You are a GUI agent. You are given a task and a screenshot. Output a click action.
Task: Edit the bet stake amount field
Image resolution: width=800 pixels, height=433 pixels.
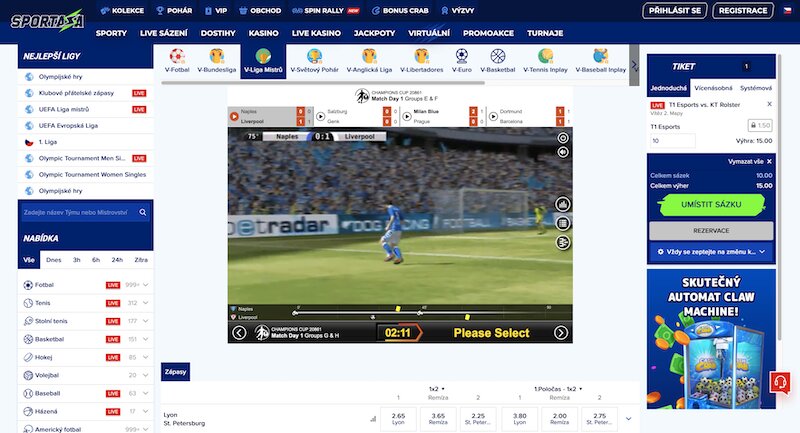(672, 141)
